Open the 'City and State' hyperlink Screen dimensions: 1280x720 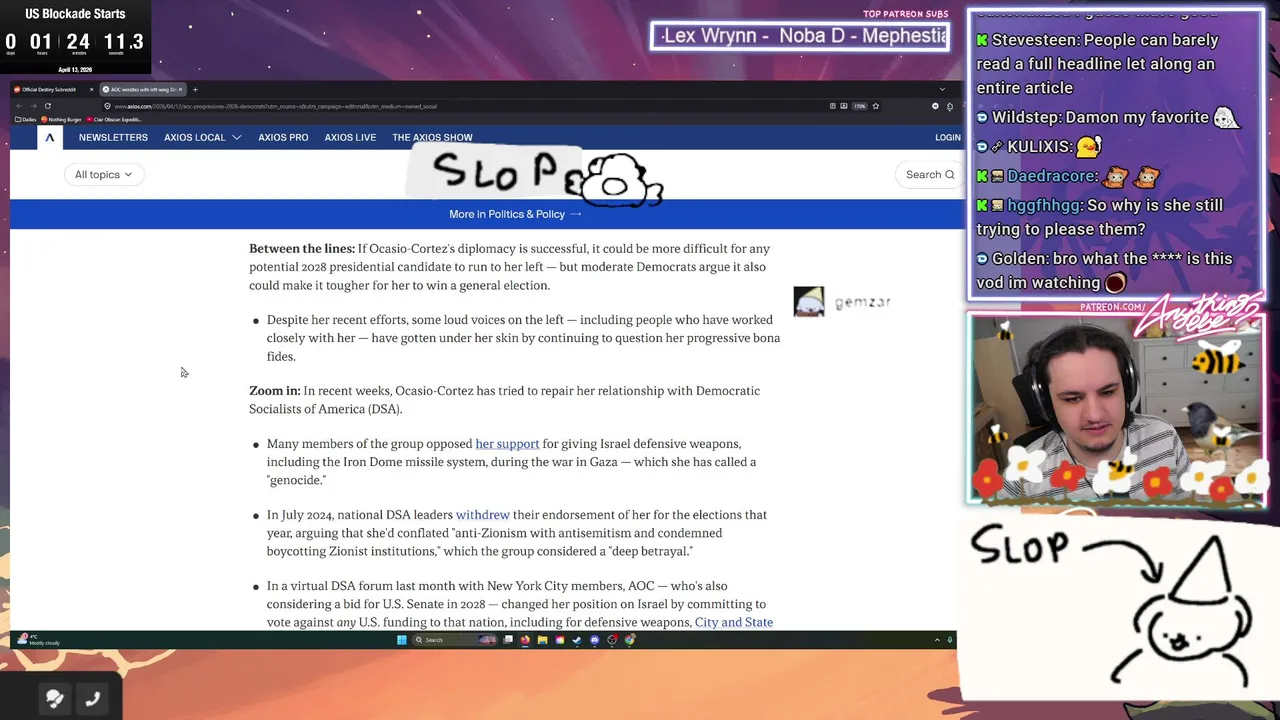click(x=734, y=622)
